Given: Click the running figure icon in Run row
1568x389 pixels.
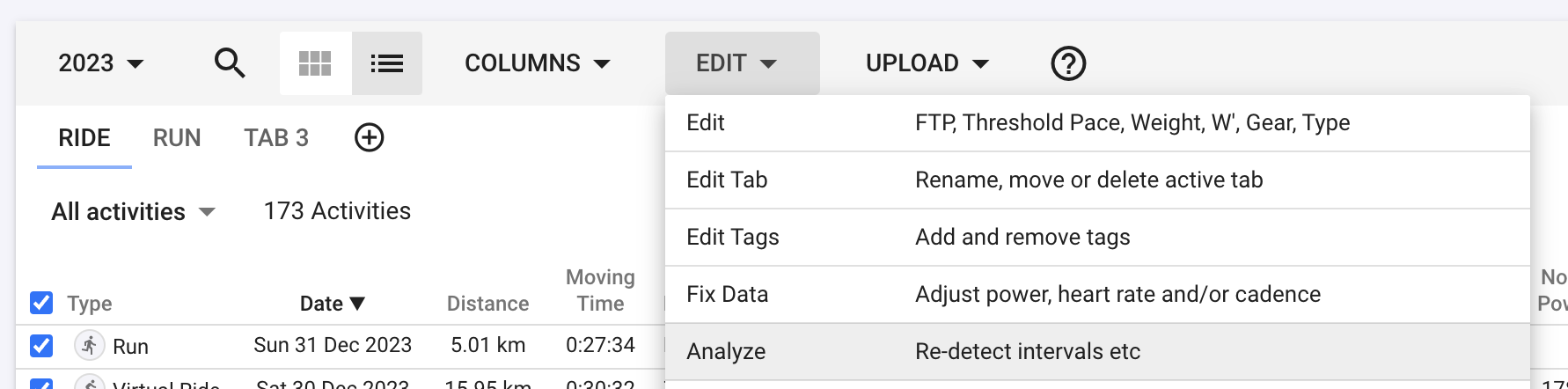Looking at the screenshot, I should tap(89, 345).
